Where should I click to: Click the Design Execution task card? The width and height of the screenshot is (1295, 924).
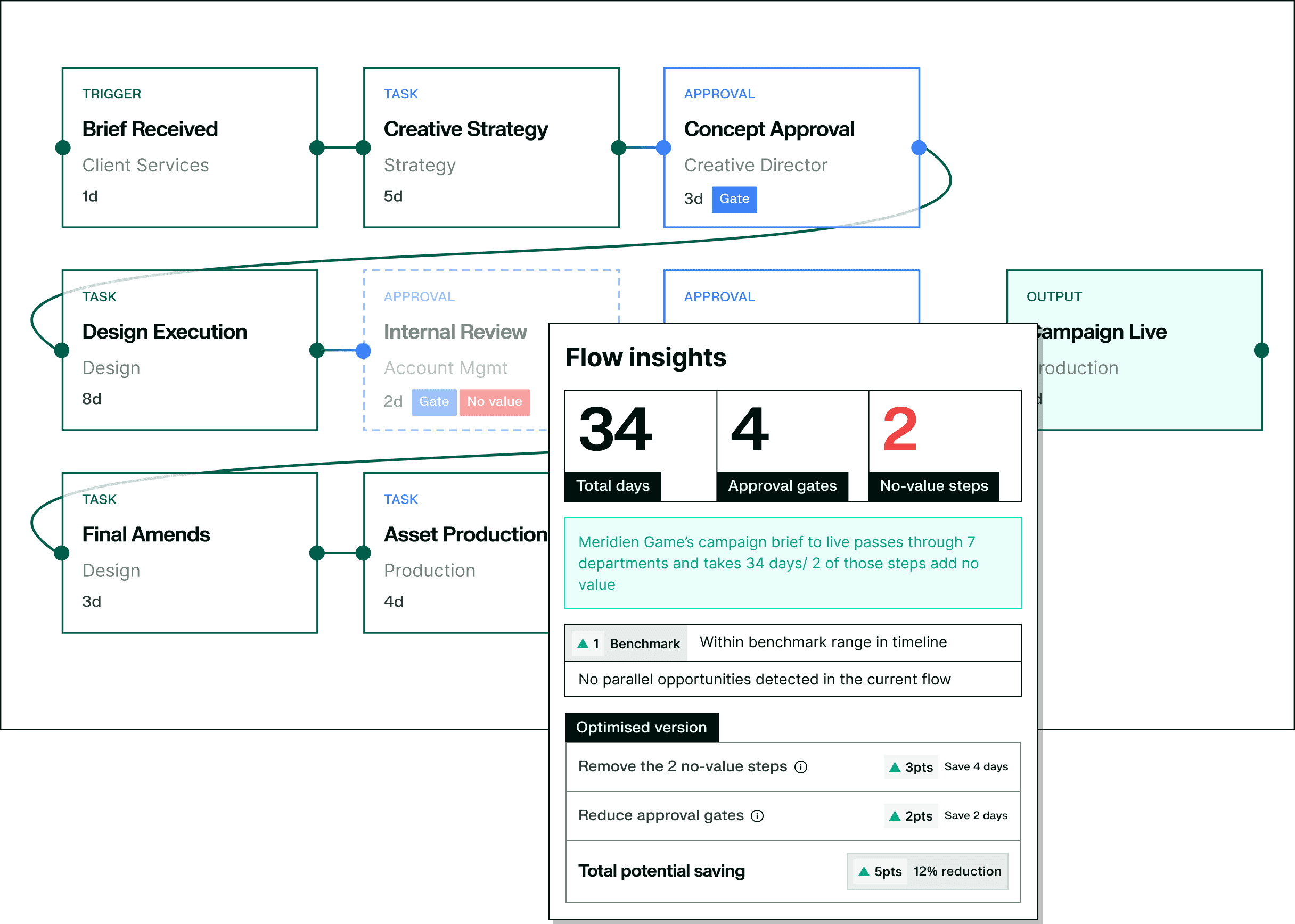(x=190, y=350)
